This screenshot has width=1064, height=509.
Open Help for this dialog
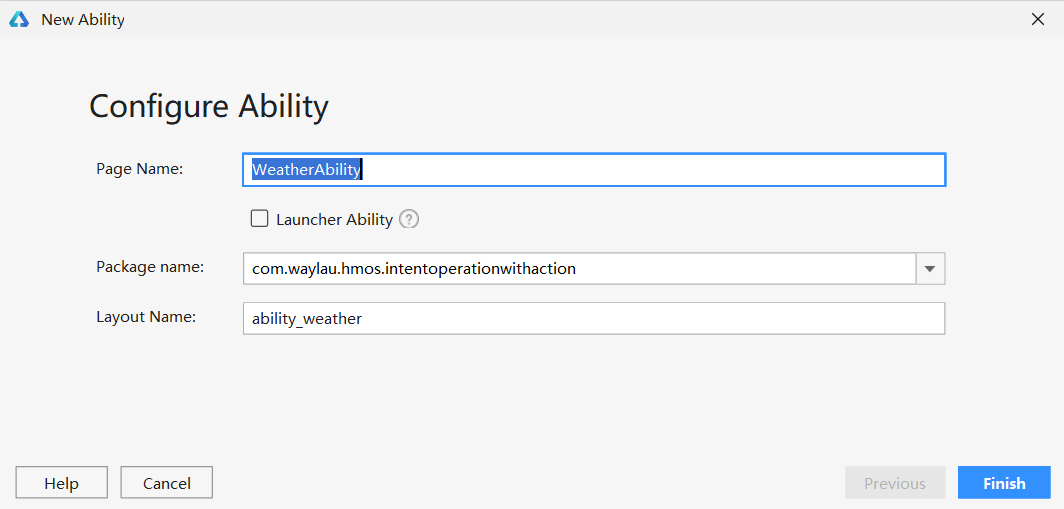coord(61,483)
